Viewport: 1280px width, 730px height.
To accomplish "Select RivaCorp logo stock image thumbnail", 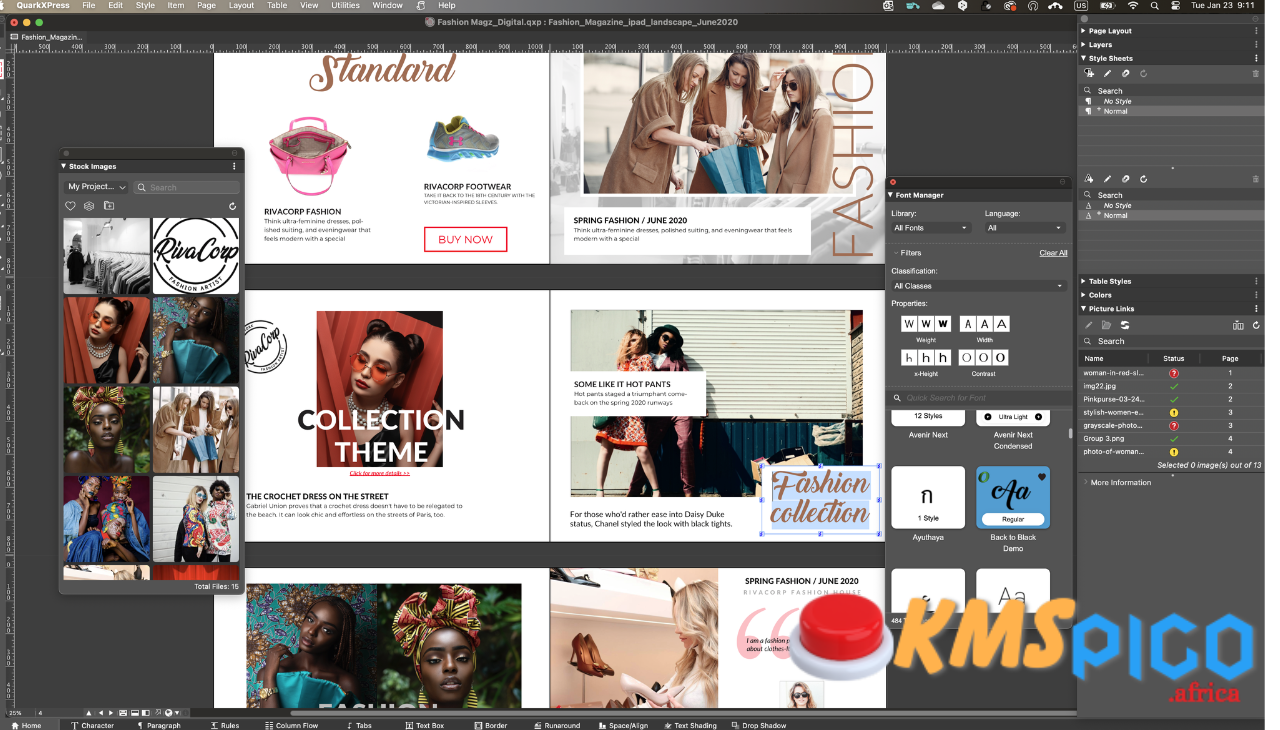I will tap(196, 256).
